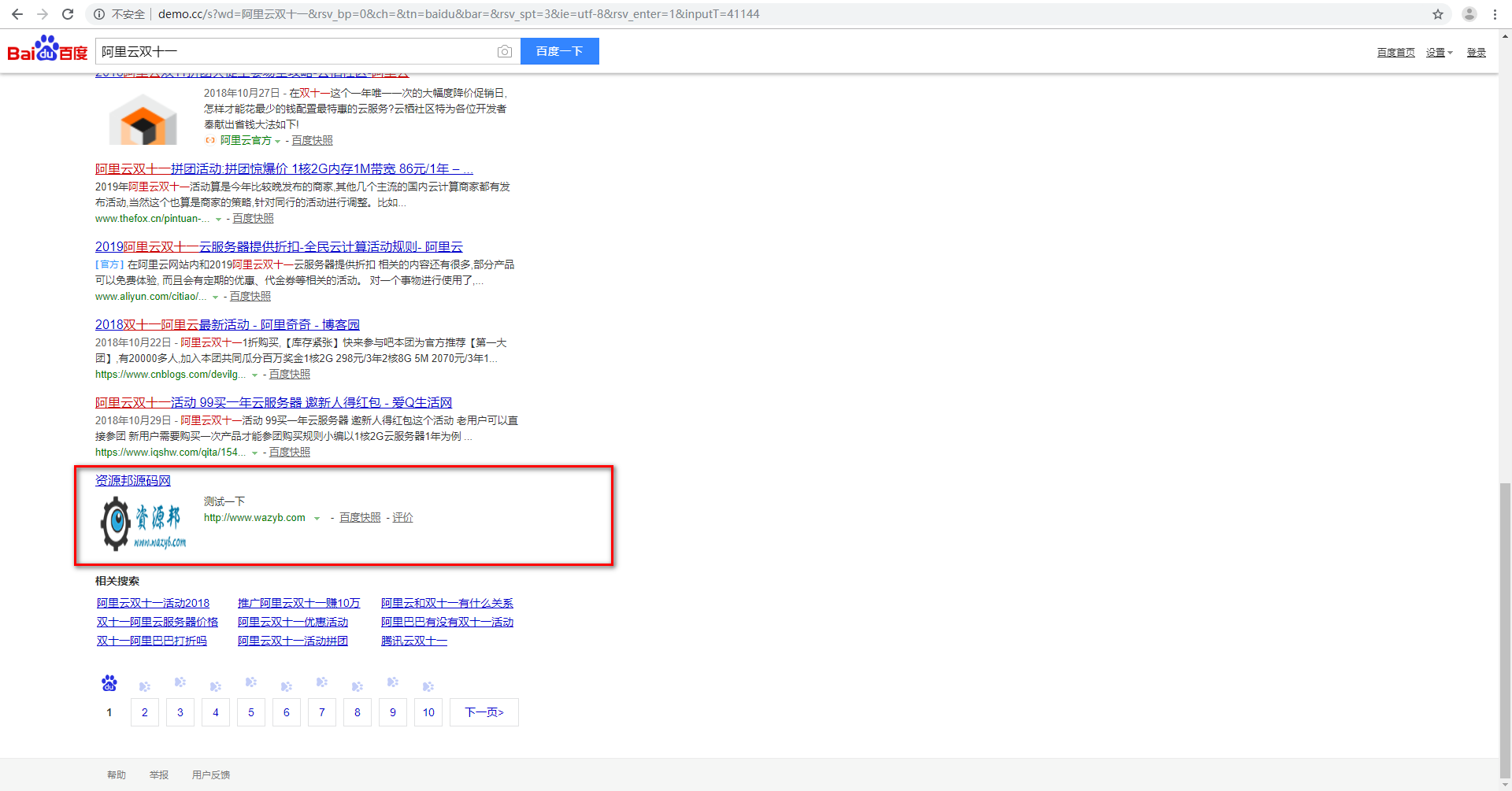This screenshot has height=791, width=1512.
Task: Click the browser forward arrow
Action: (x=43, y=14)
